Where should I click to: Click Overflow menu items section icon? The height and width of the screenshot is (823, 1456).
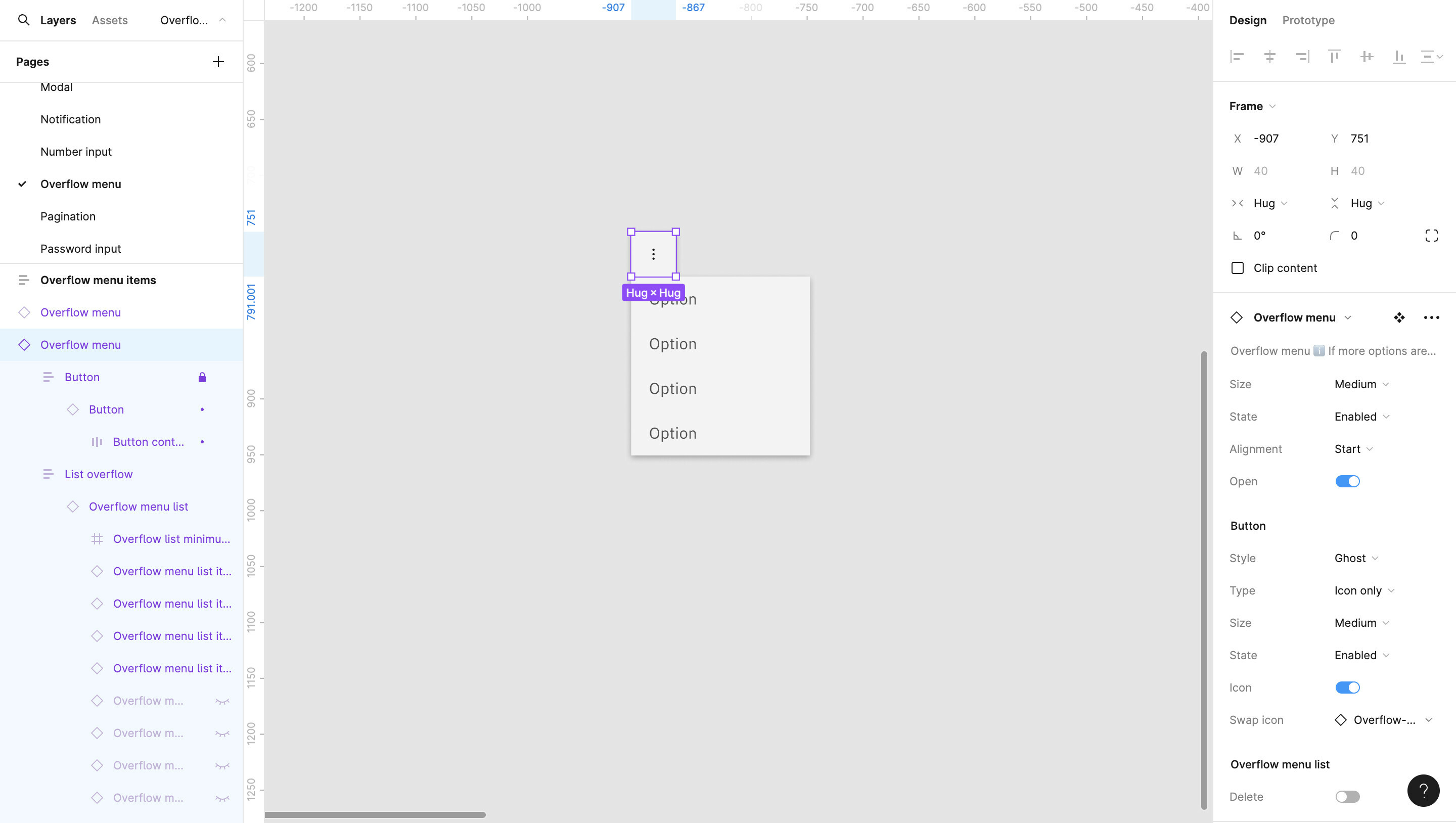coord(24,281)
